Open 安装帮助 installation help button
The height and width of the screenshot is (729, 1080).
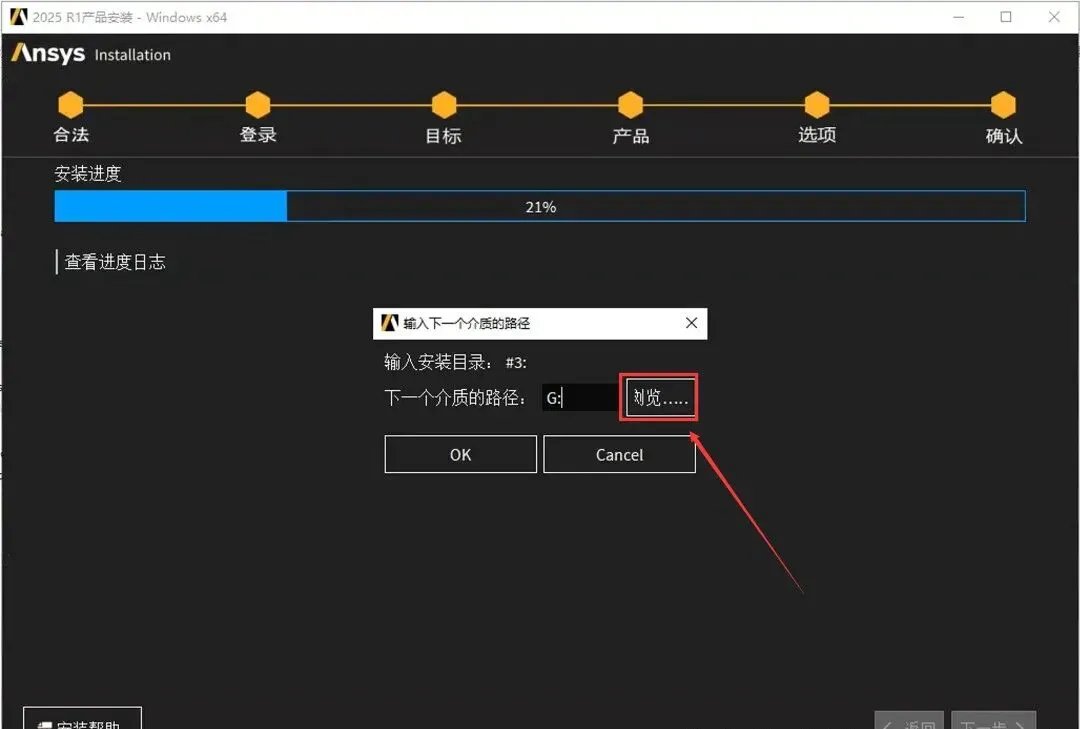point(83,719)
